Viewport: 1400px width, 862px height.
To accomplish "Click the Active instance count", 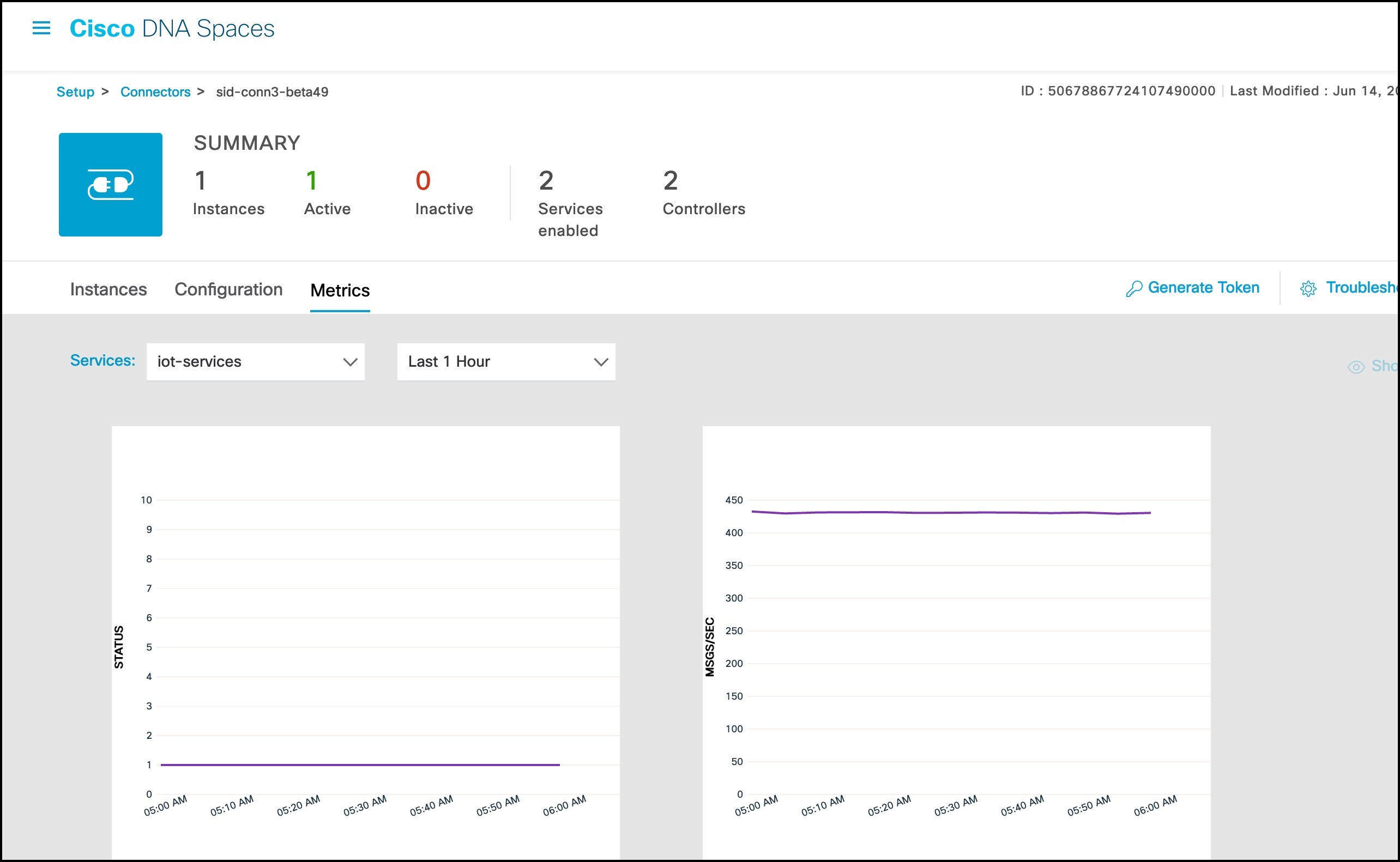I will (311, 181).
